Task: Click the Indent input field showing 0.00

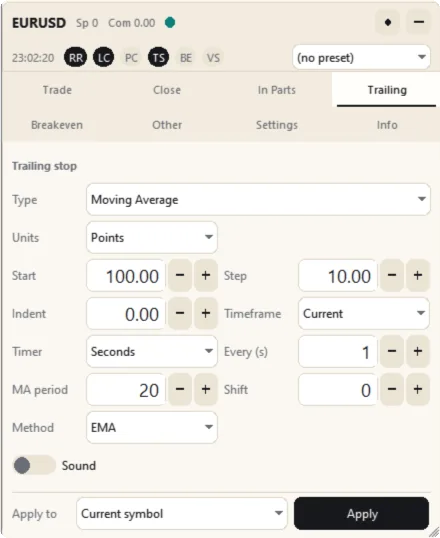Action: (x=126, y=314)
